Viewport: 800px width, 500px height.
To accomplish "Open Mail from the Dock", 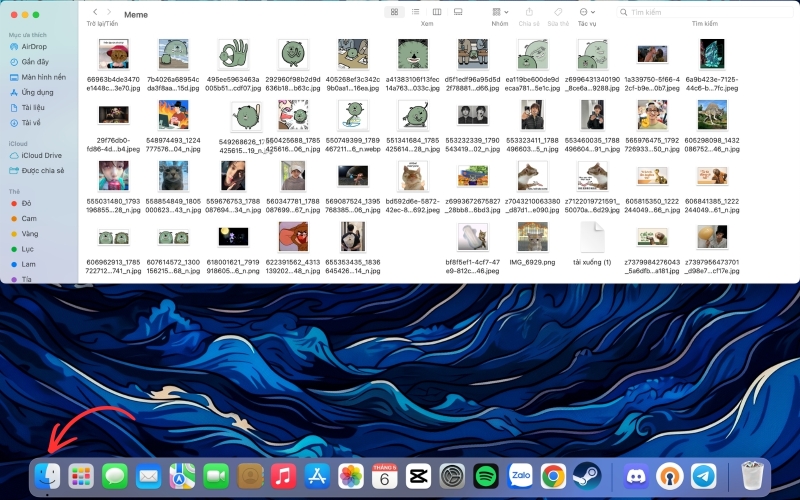I will [148, 477].
